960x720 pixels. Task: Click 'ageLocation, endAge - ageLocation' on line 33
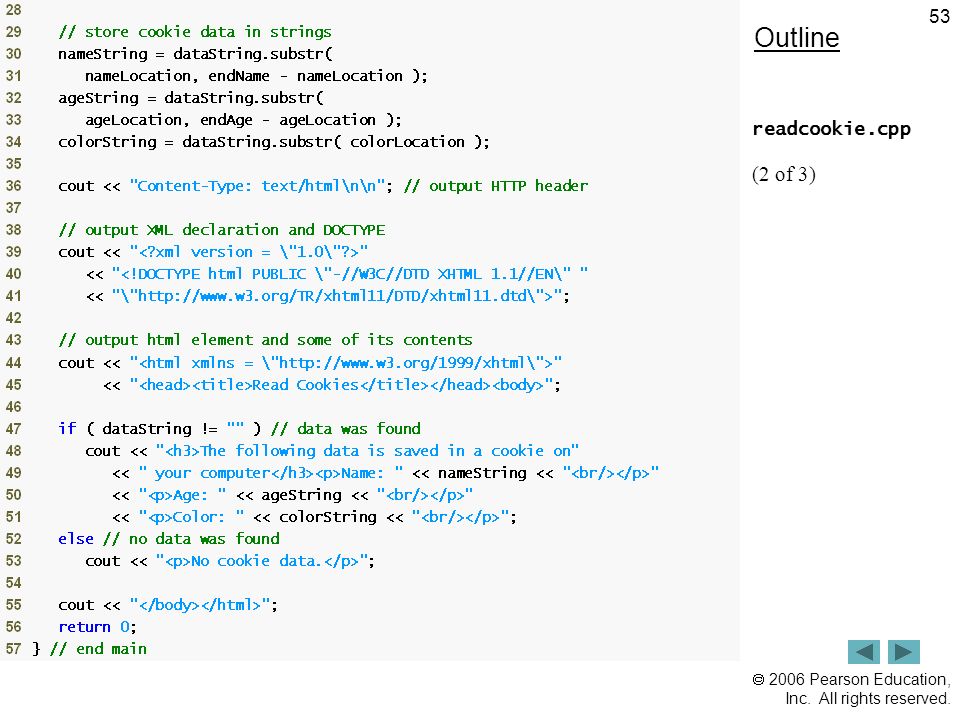point(230,120)
